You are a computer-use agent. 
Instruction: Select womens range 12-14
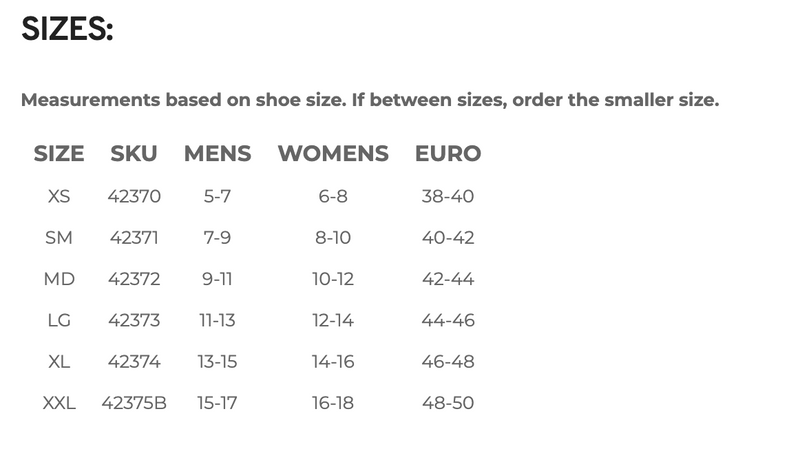[333, 321]
